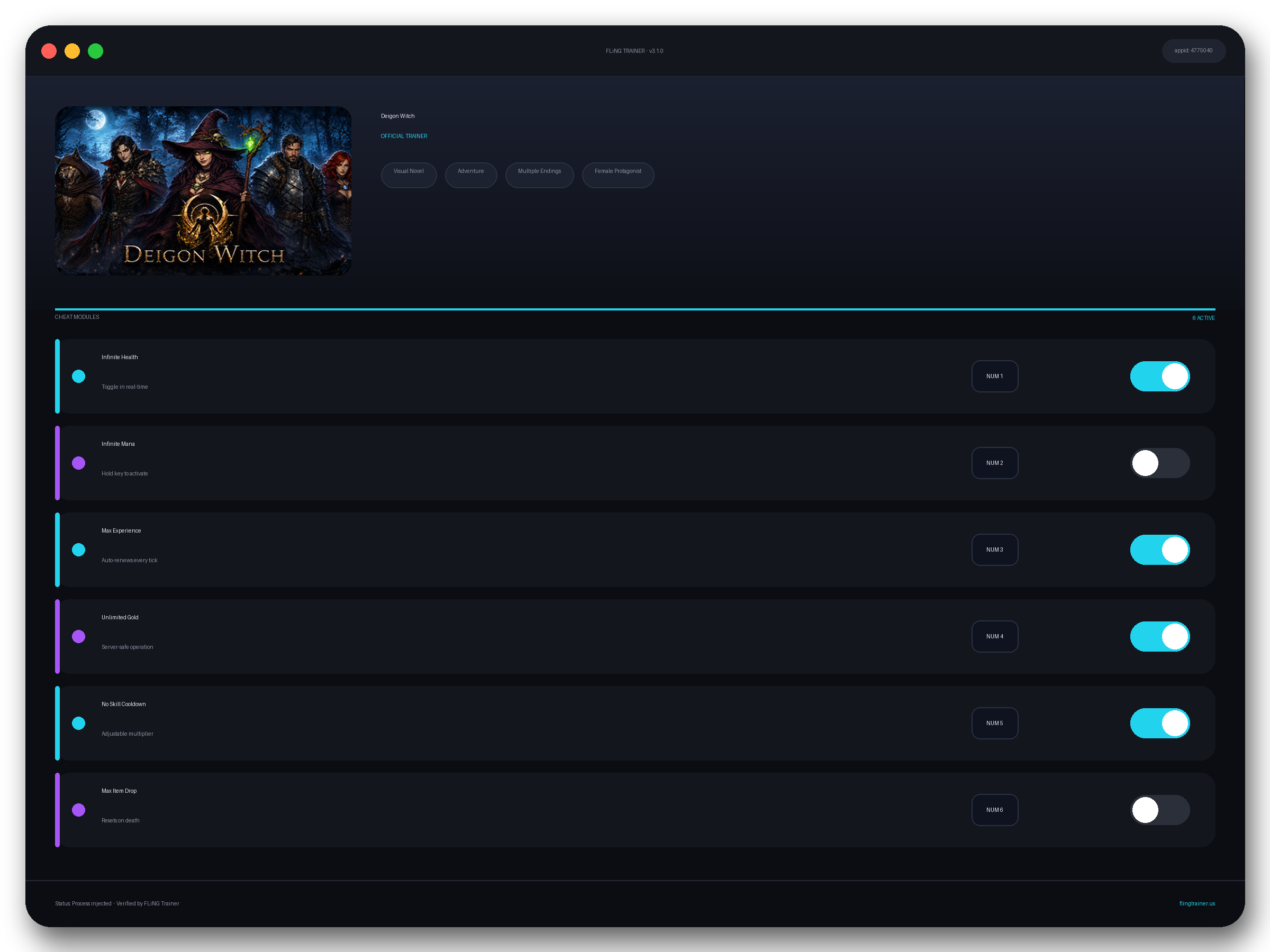Click the cyan dot beside No Skill Cooldown
Viewport: 1270px width, 952px height.
(79, 723)
